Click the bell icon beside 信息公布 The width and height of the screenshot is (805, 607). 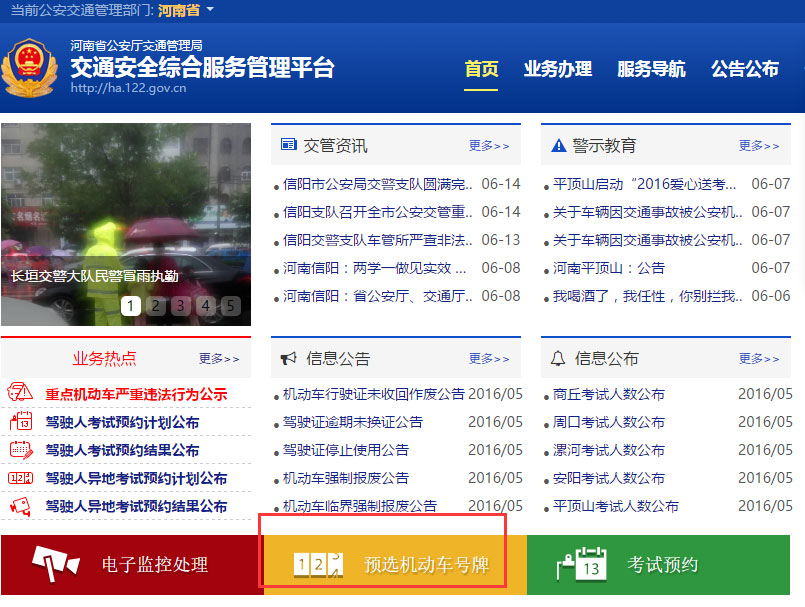click(556, 358)
